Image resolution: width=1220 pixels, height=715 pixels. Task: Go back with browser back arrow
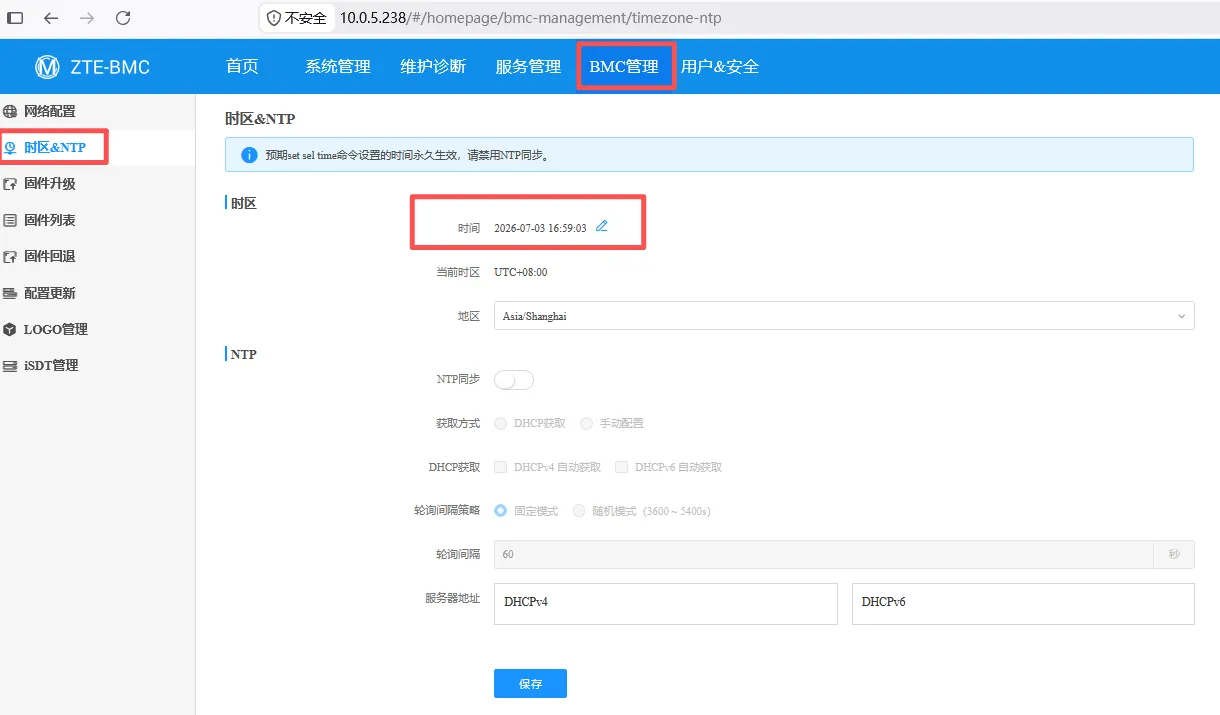(51, 18)
